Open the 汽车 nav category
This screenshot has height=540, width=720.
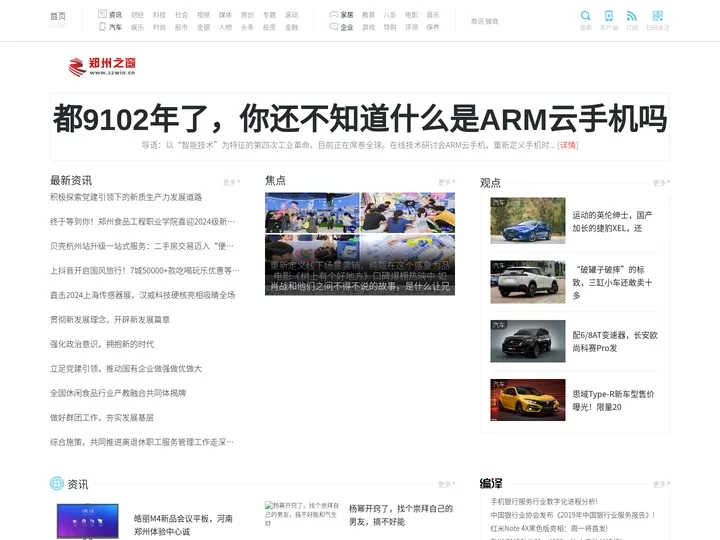(115, 27)
